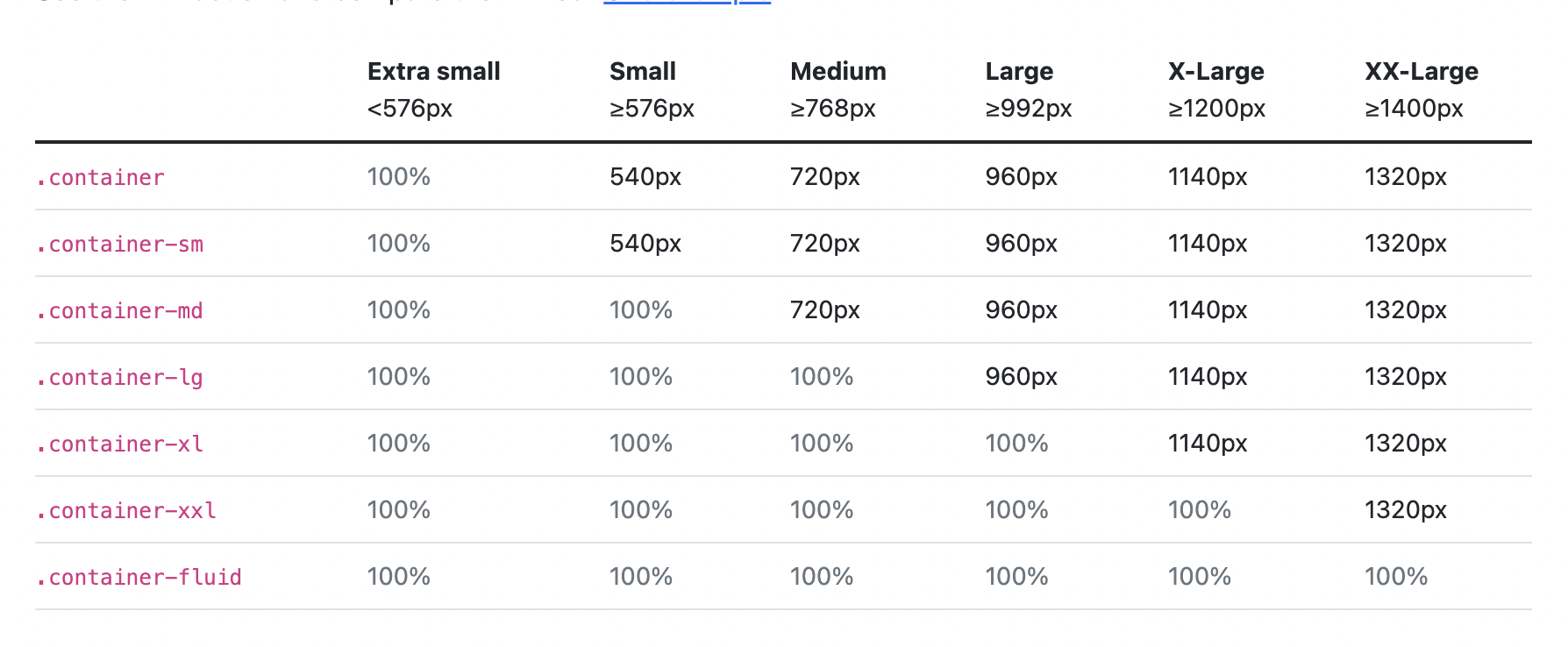Click XX-Large 100% in .container-fluid row
Viewport: 1568px width, 647px height.
(1395, 577)
